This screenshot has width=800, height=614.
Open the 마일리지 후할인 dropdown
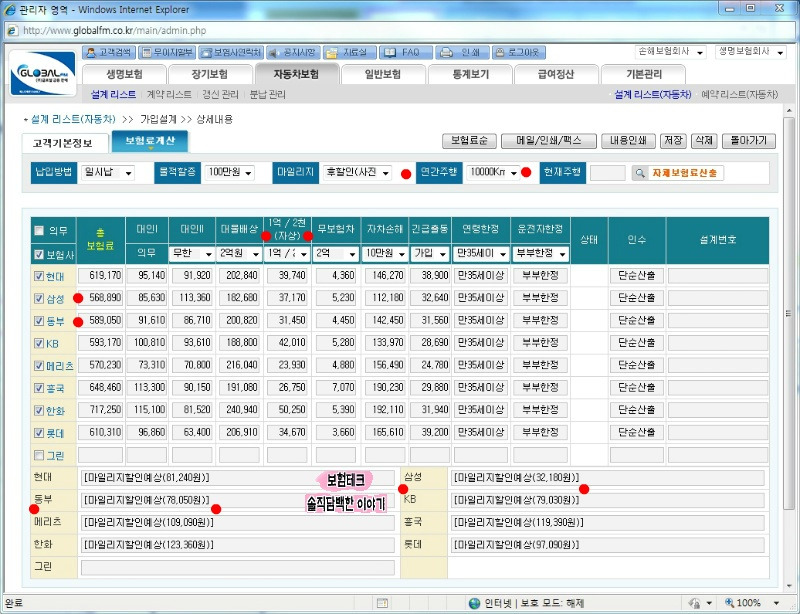[x=357, y=173]
